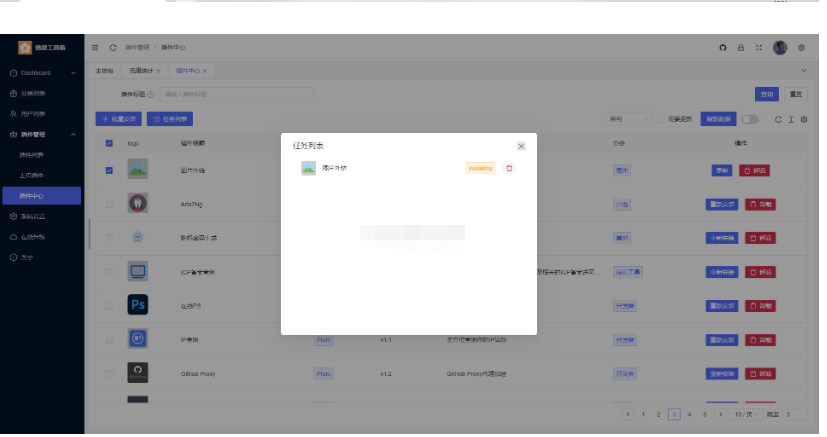This screenshot has width=827, height=437.
Task: Toggle the select-all checkbox in table header
Action: tap(109, 143)
